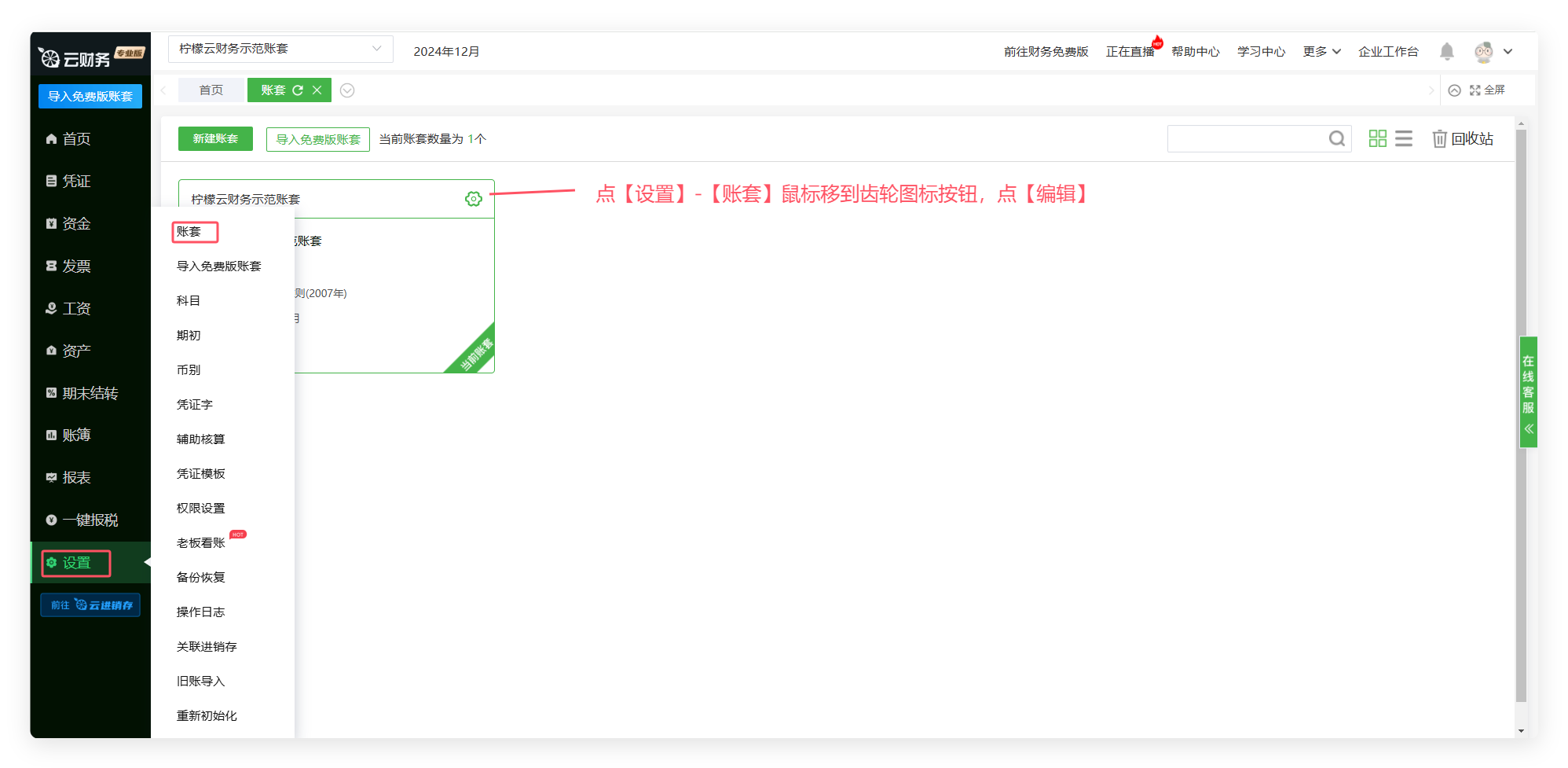
Task: Select 科目 from settings submenu
Action: click(x=189, y=301)
